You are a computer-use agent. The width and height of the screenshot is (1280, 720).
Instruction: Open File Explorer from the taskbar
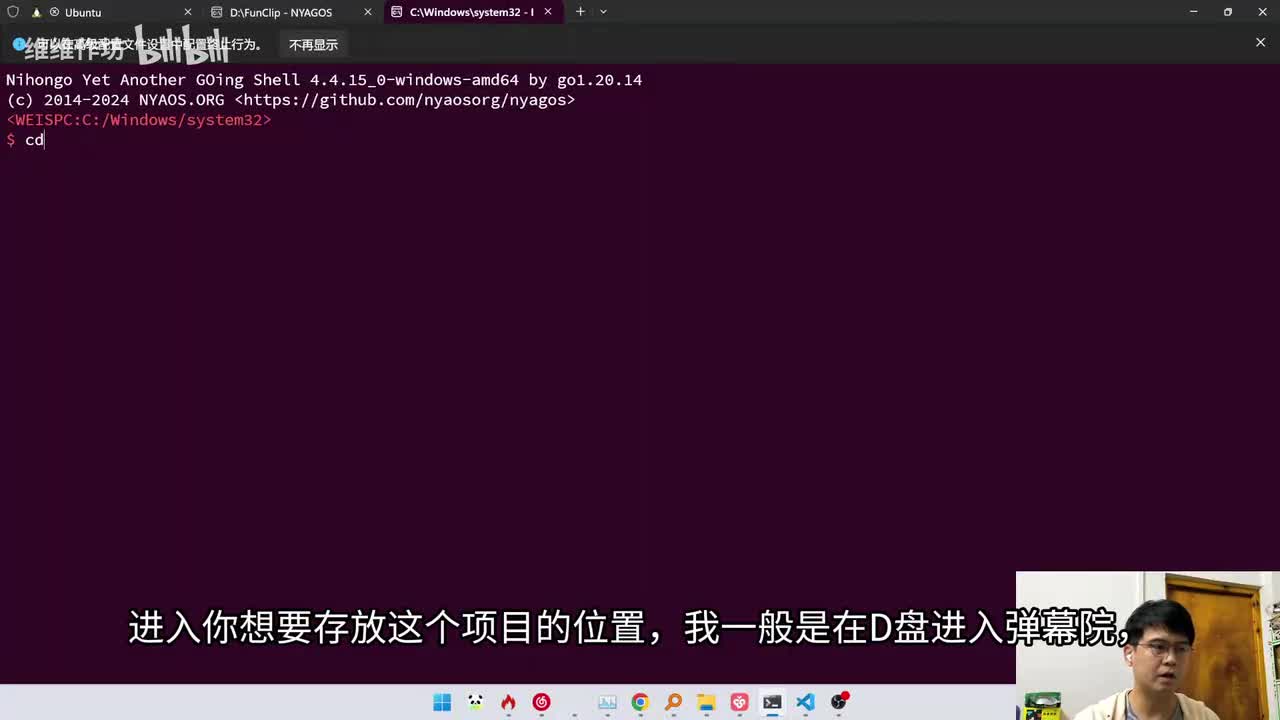(x=706, y=702)
